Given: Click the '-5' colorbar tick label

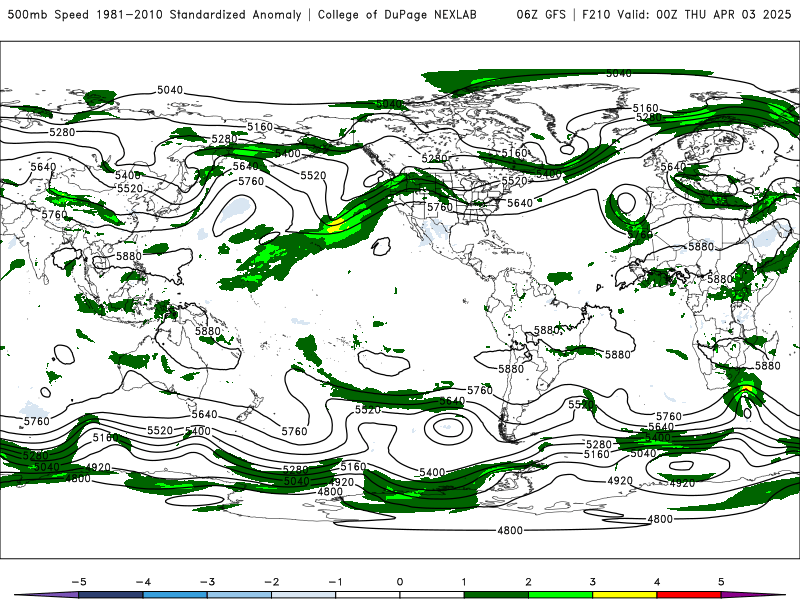Looking at the screenshot, I should click(x=79, y=582).
